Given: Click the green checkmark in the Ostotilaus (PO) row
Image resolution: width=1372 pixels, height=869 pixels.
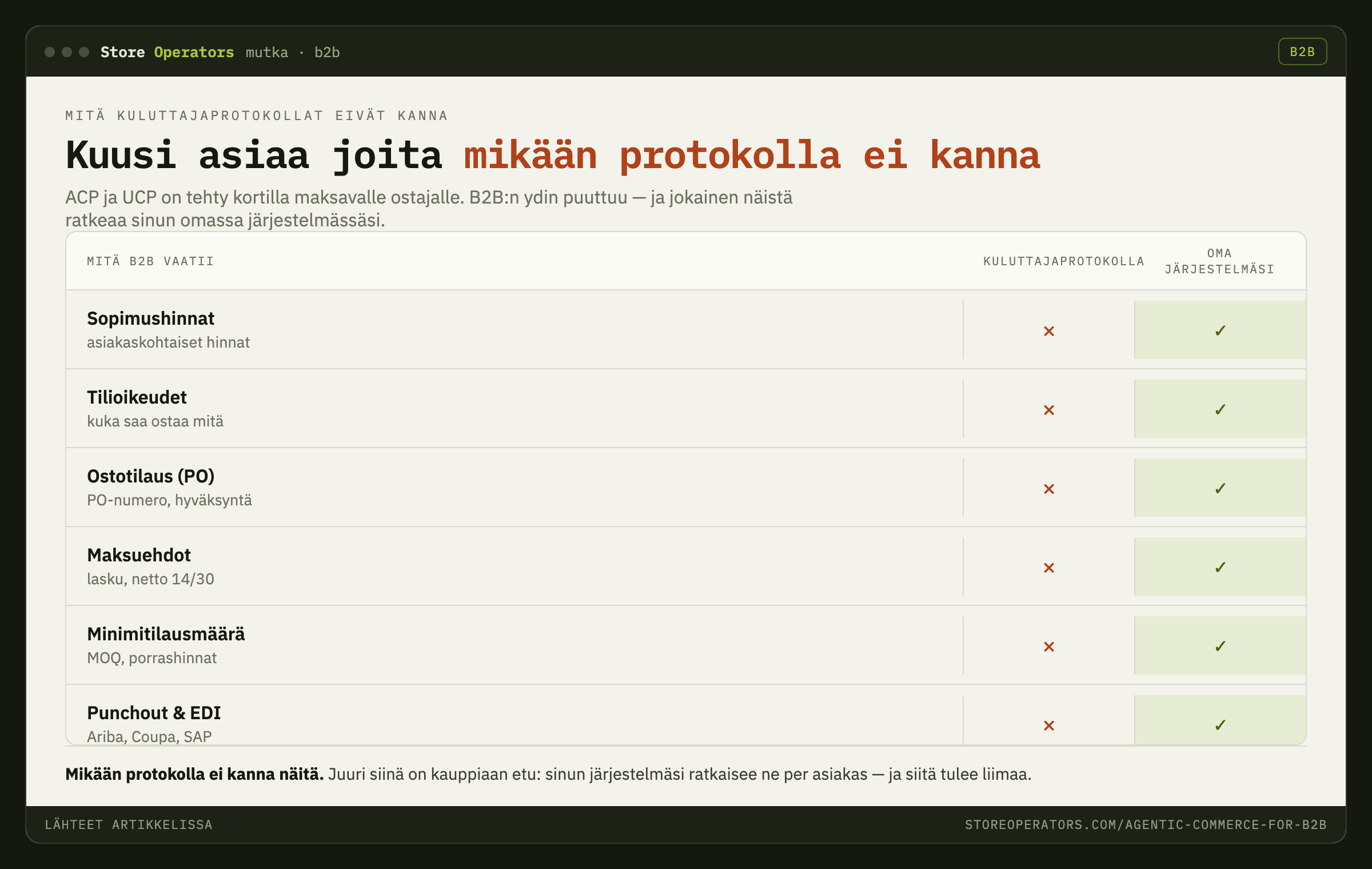Looking at the screenshot, I should pyautogui.click(x=1221, y=488).
